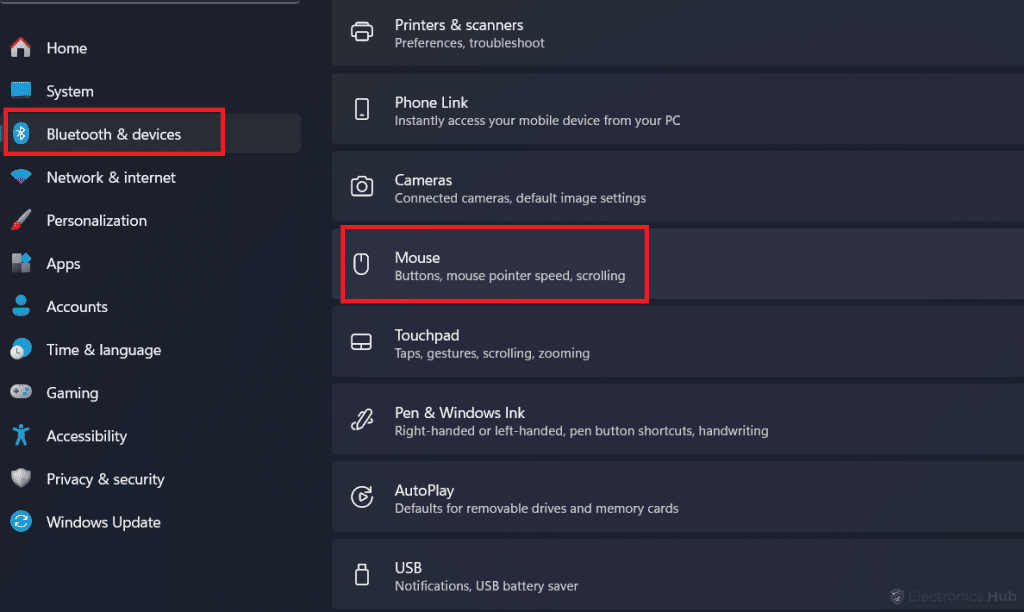Click the Network & internet Wi-Fi icon
Viewport: 1024px width, 612px height.
pos(21,177)
